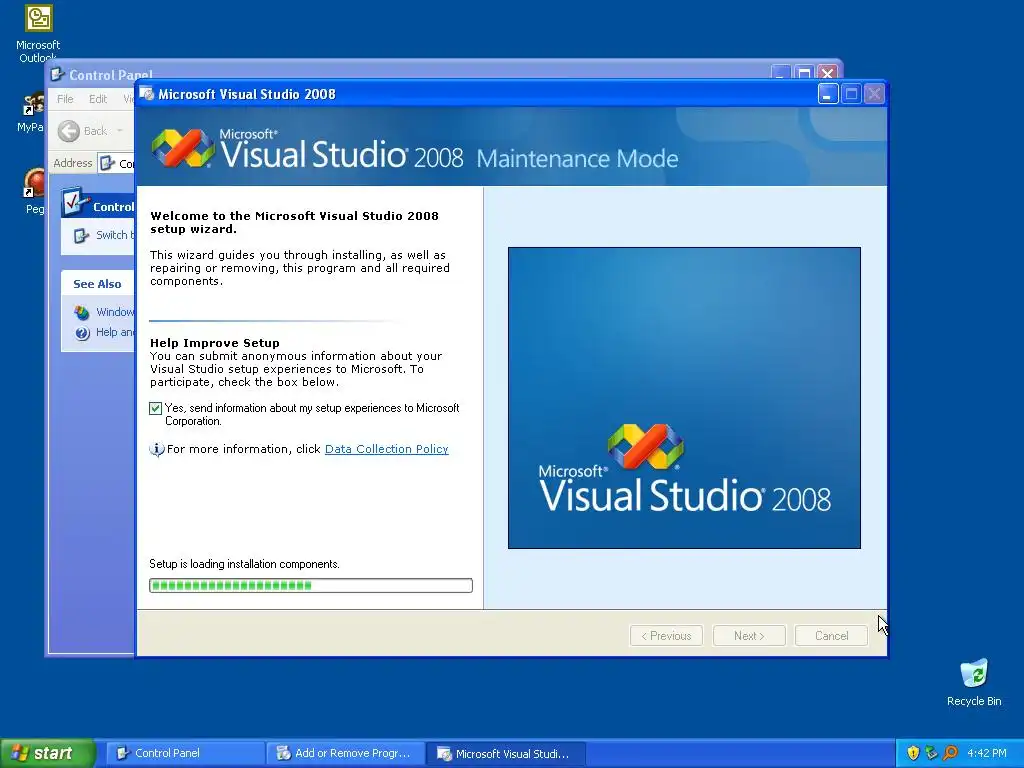Image resolution: width=1024 pixels, height=768 pixels.
Task: Click the Cancel button in setup wizard
Action: pos(831,636)
